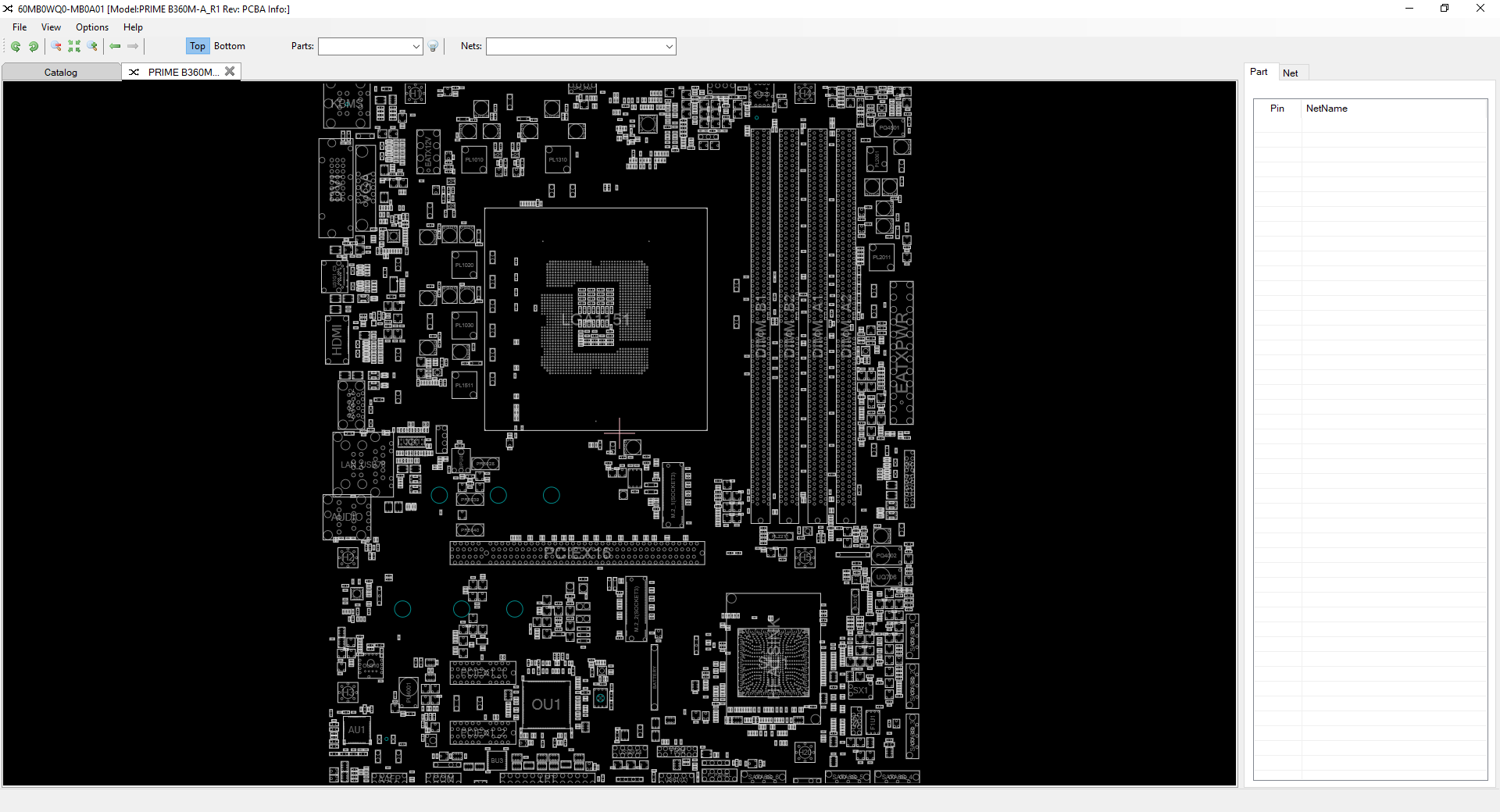Select the M.2 SOCKET3 connector near CPU

673,495
